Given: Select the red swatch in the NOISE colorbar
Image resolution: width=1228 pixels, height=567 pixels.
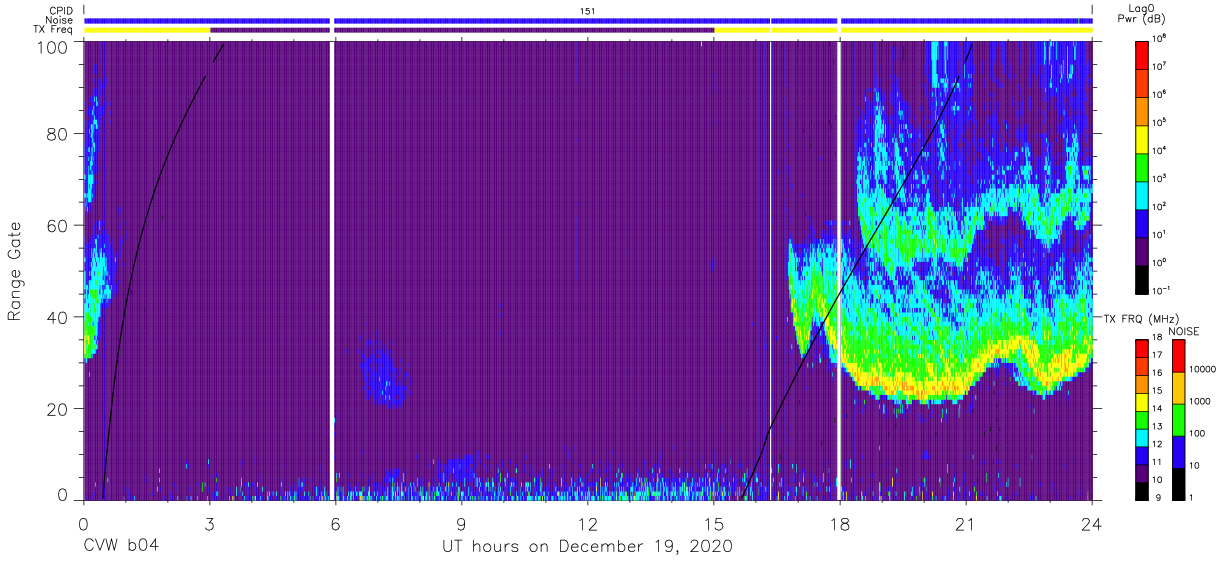Looking at the screenshot, I should coord(1177,355).
